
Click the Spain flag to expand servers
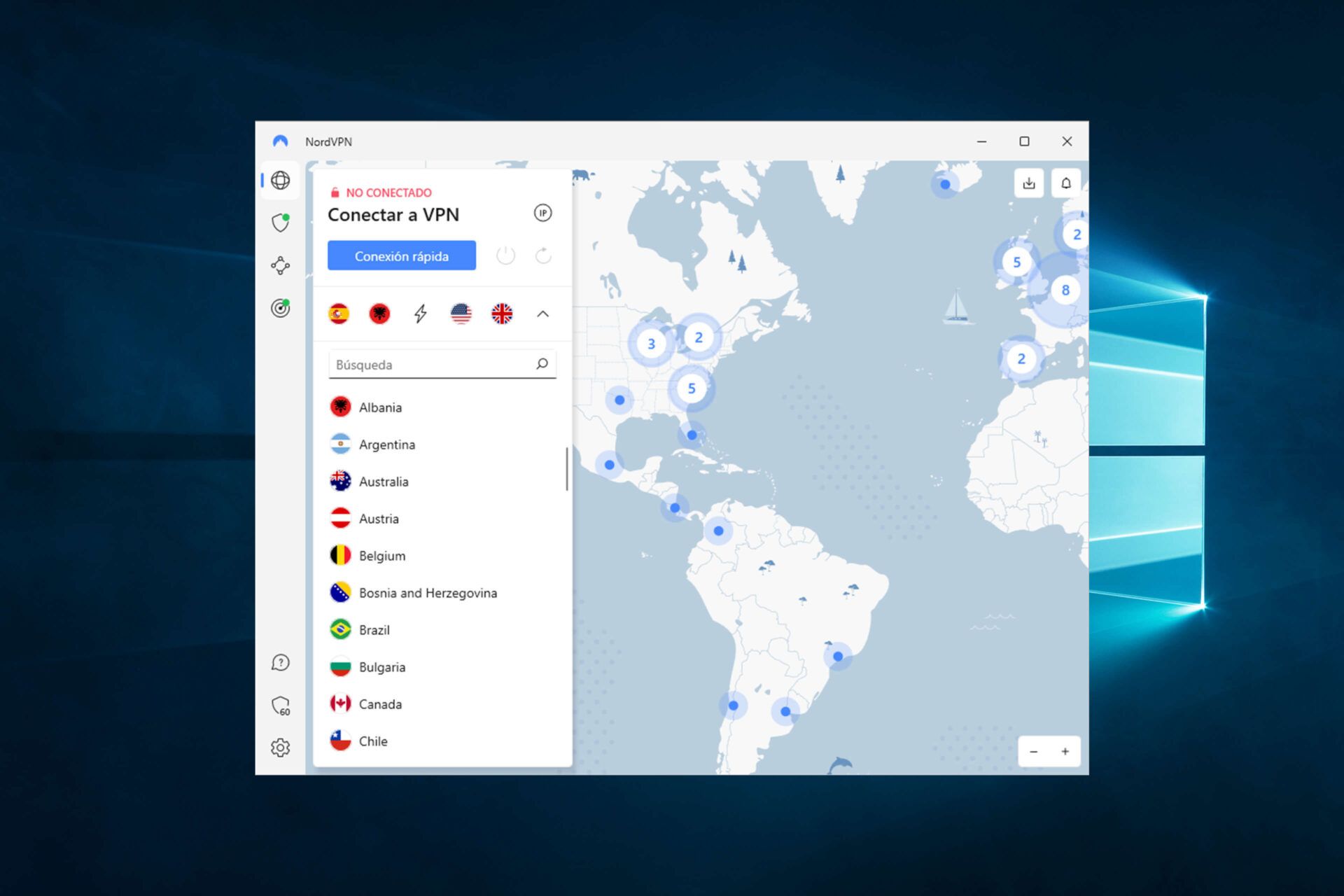pyautogui.click(x=341, y=313)
